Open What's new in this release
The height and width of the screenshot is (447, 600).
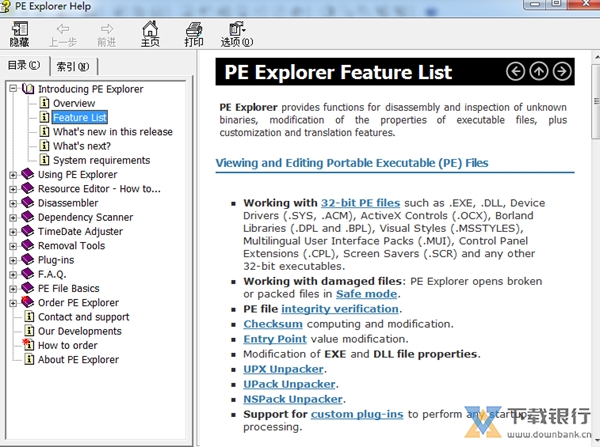(x=113, y=132)
